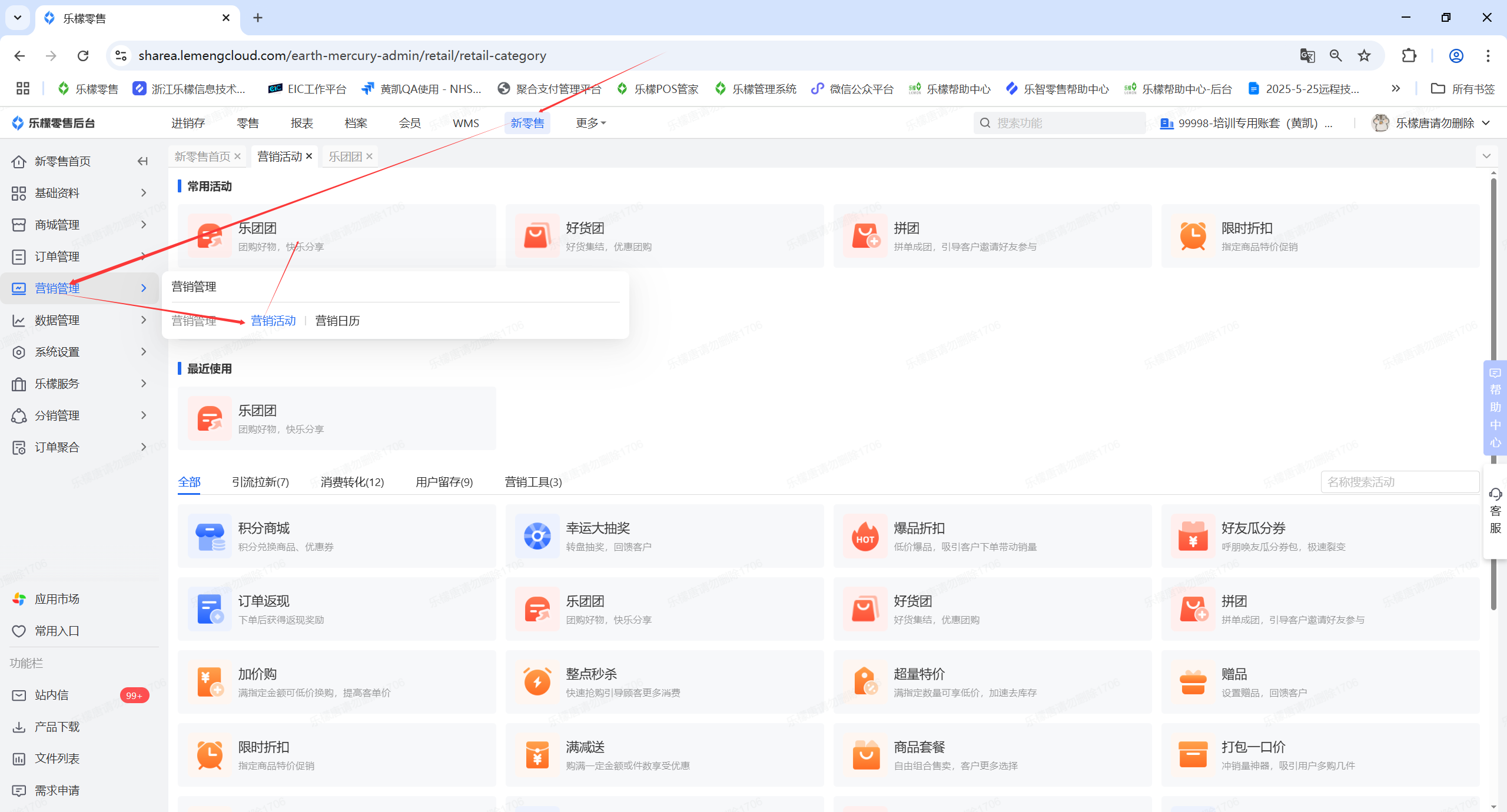Screen dimensions: 1507x812
Task: Expand the page tabs dropdown chevron
Action: [1486, 156]
